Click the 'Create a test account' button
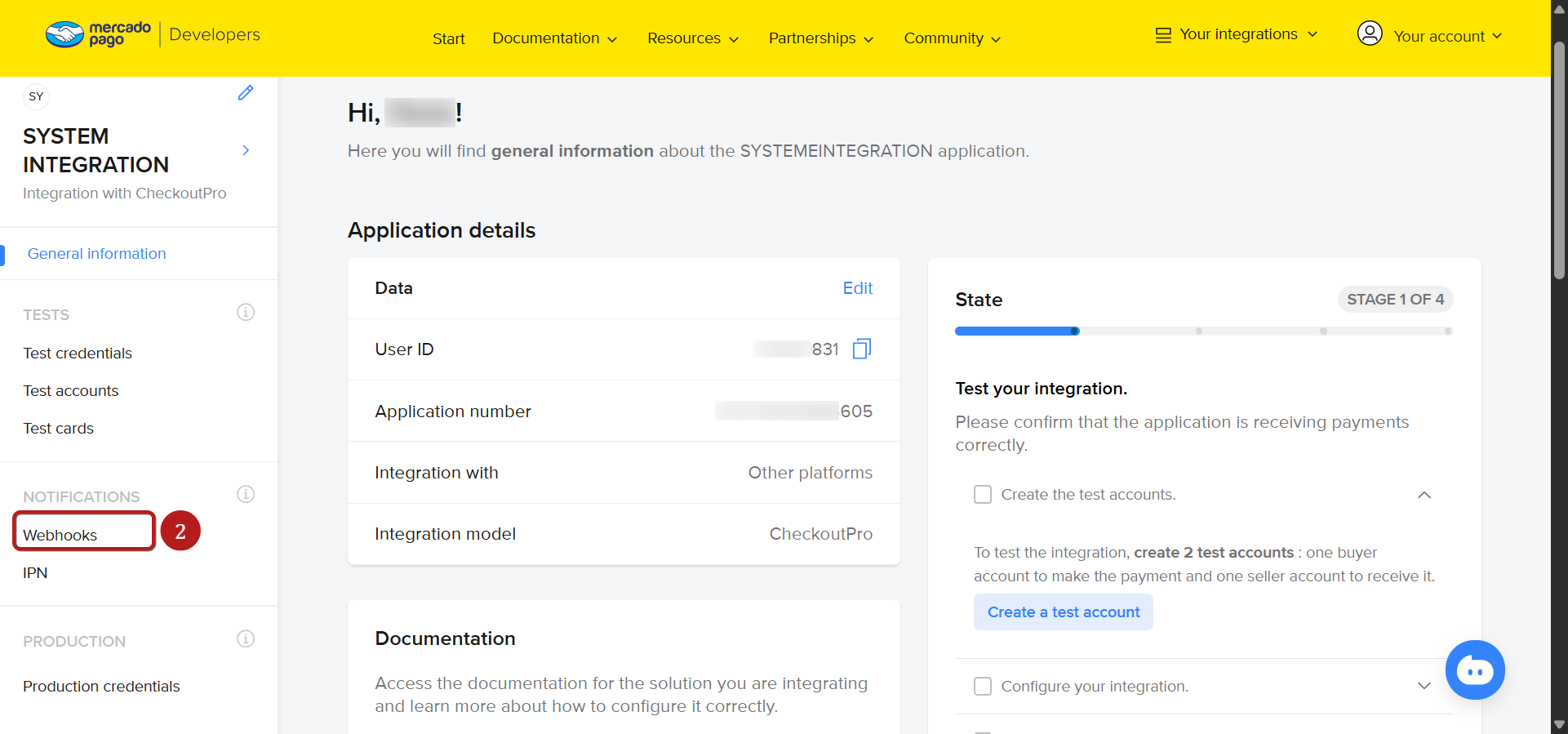 (x=1063, y=612)
